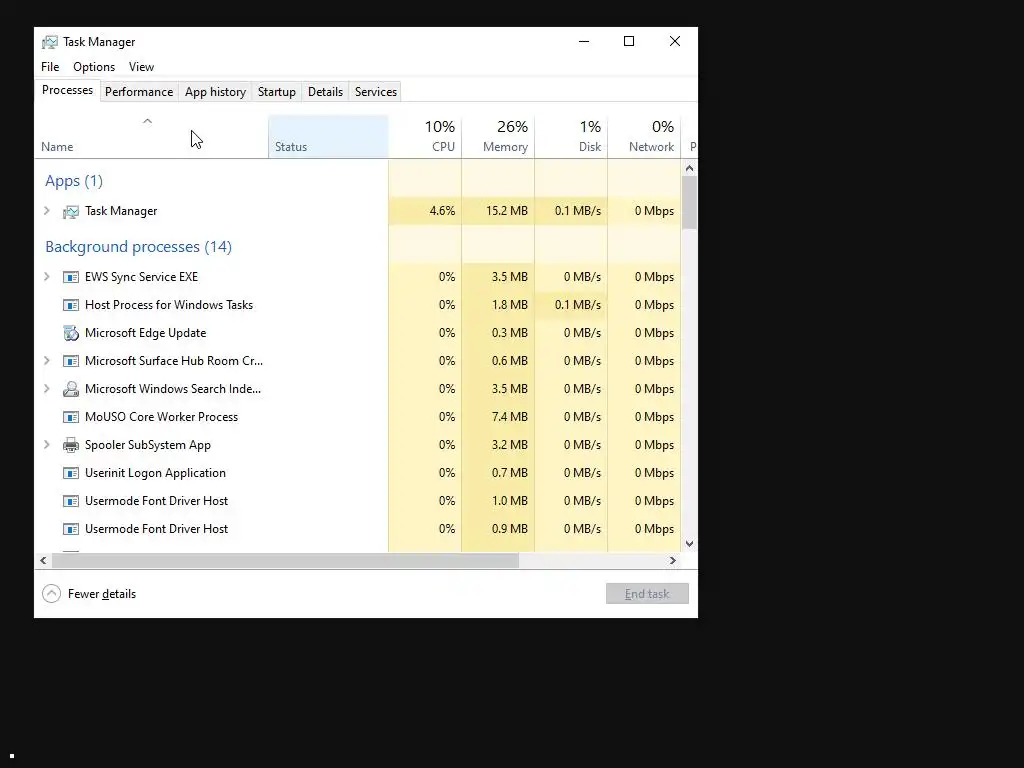Switch to the Details tab
Screen dimensions: 1024x768
click(x=325, y=92)
